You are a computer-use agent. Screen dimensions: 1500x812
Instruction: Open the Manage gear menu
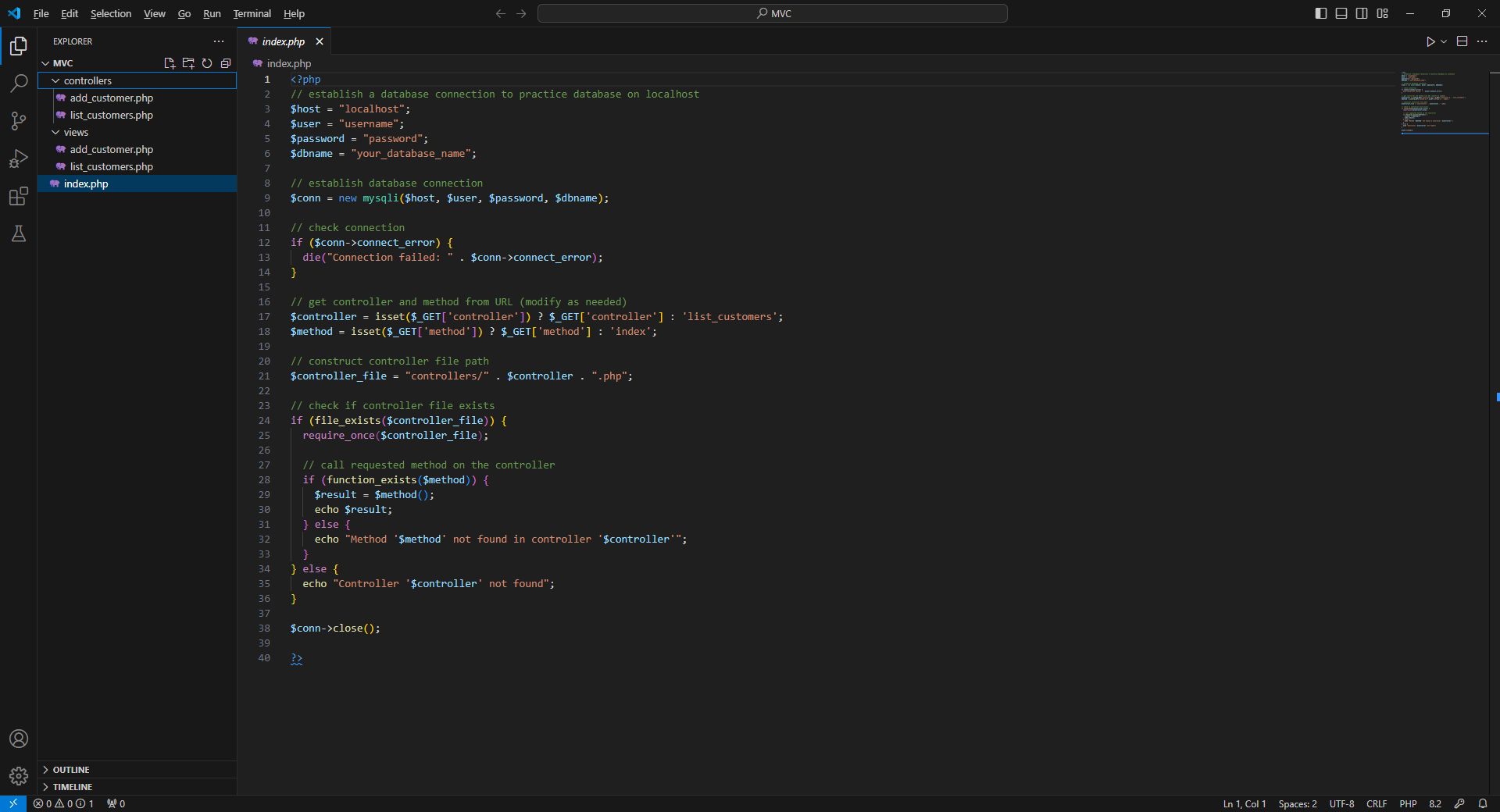tap(19, 776)
